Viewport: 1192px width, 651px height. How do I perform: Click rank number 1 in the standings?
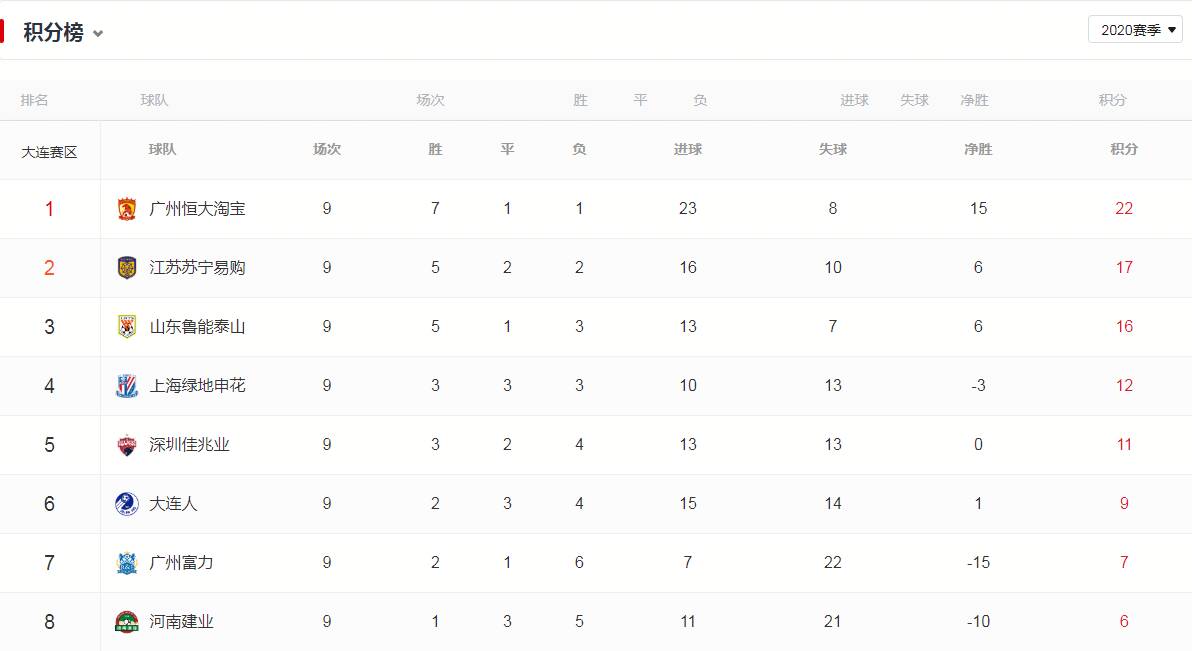point(51,208)
